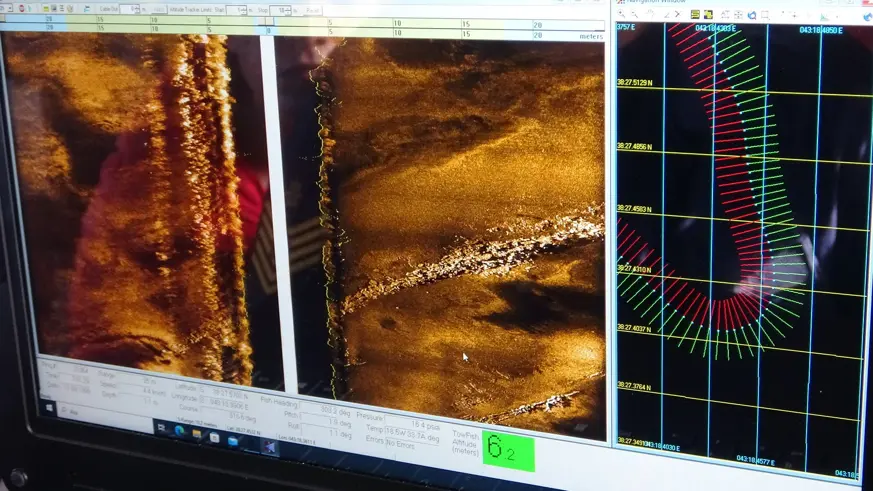Click the red stop icon in sonar toolbar

[22, 8]
